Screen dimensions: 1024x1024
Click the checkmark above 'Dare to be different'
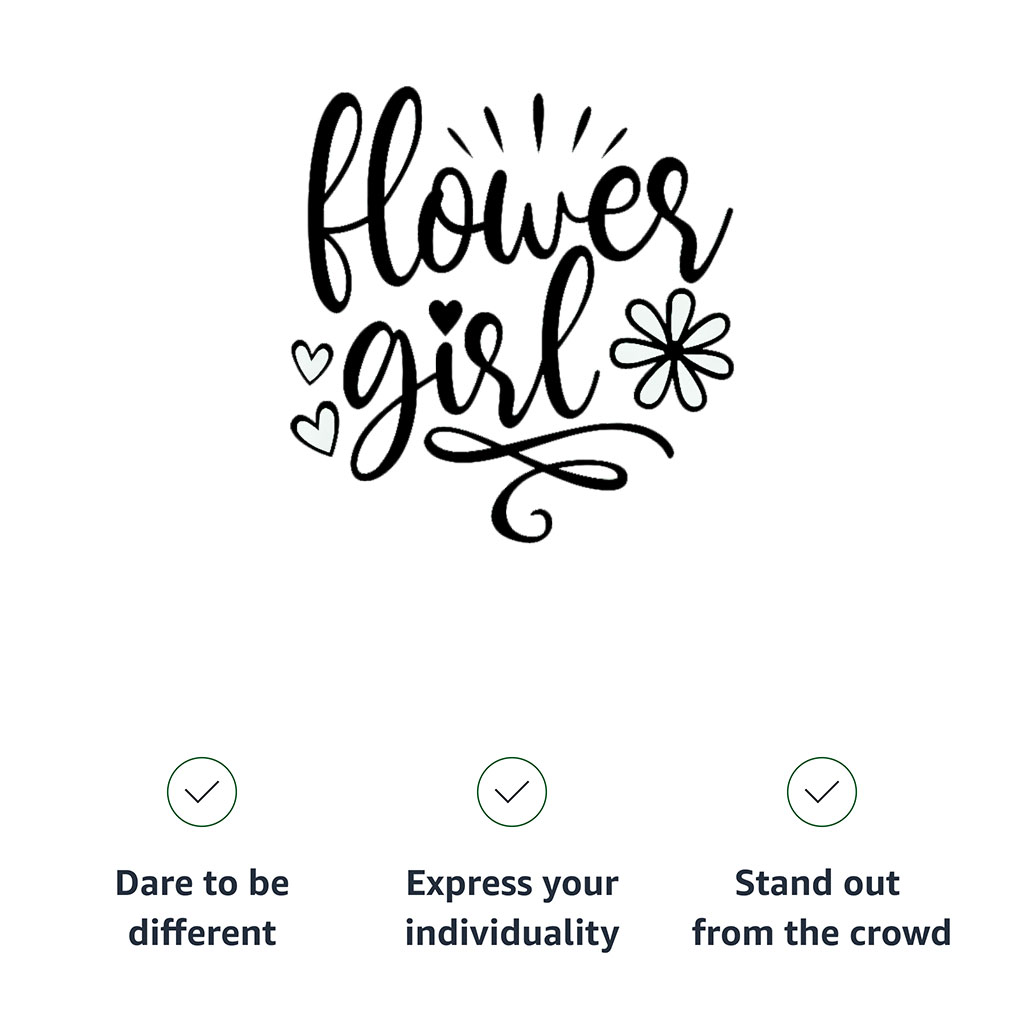click(202, 792)
